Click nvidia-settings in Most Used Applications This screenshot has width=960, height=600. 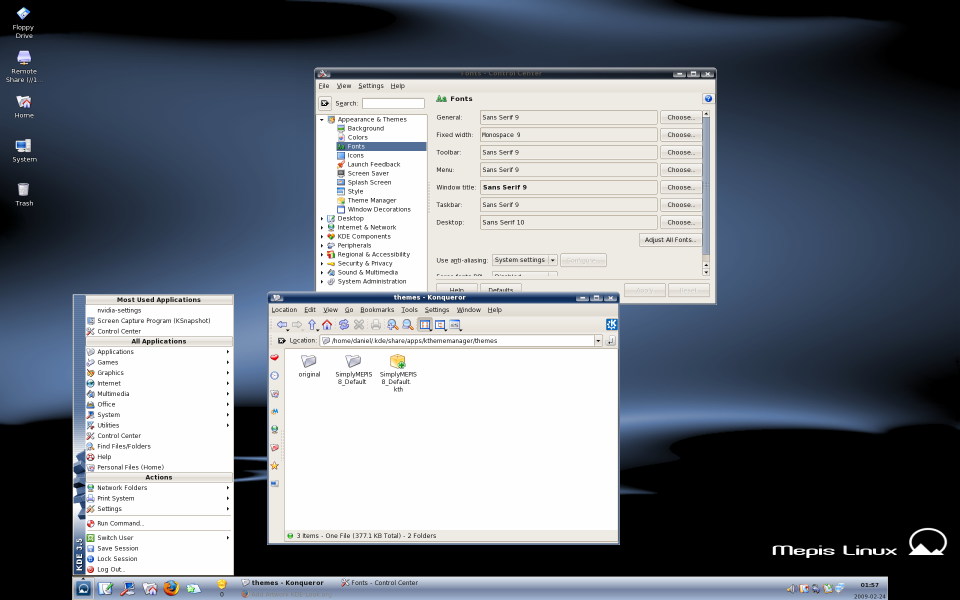click(119, 310)
